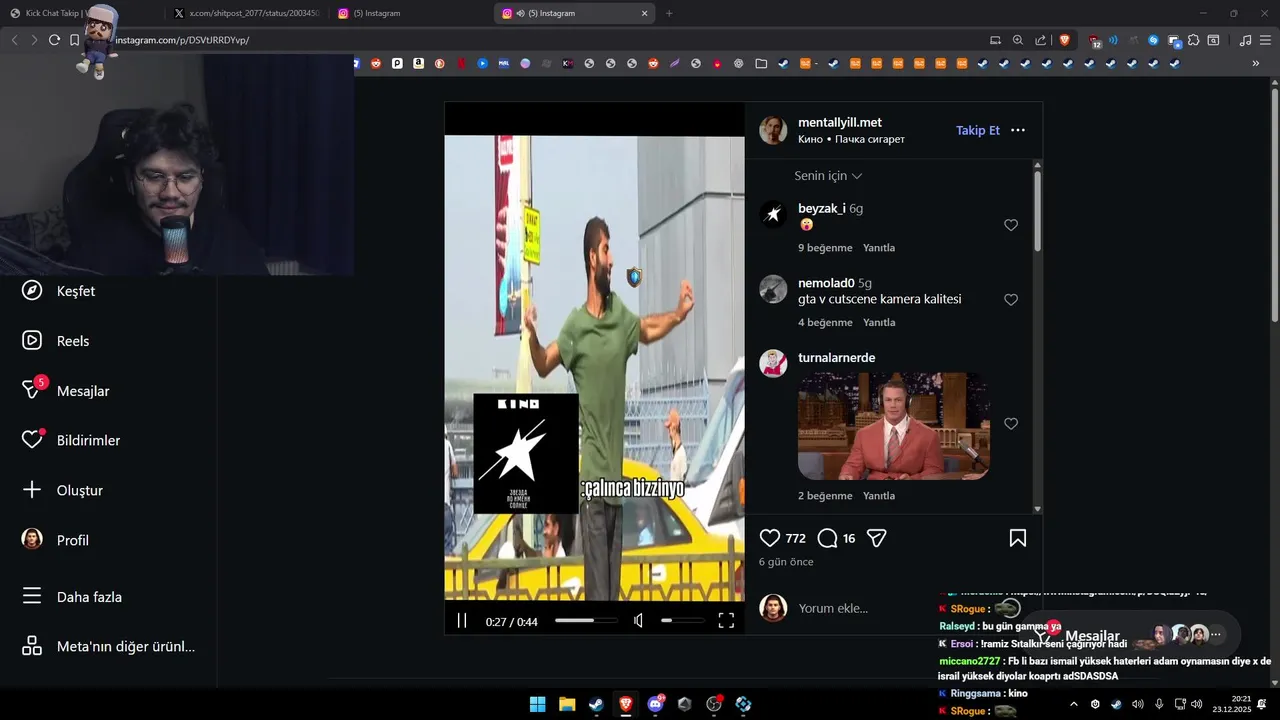View 9 beğenme on beyzak_i's comment
Screen dimensions: 1280x720
point(825,248)
